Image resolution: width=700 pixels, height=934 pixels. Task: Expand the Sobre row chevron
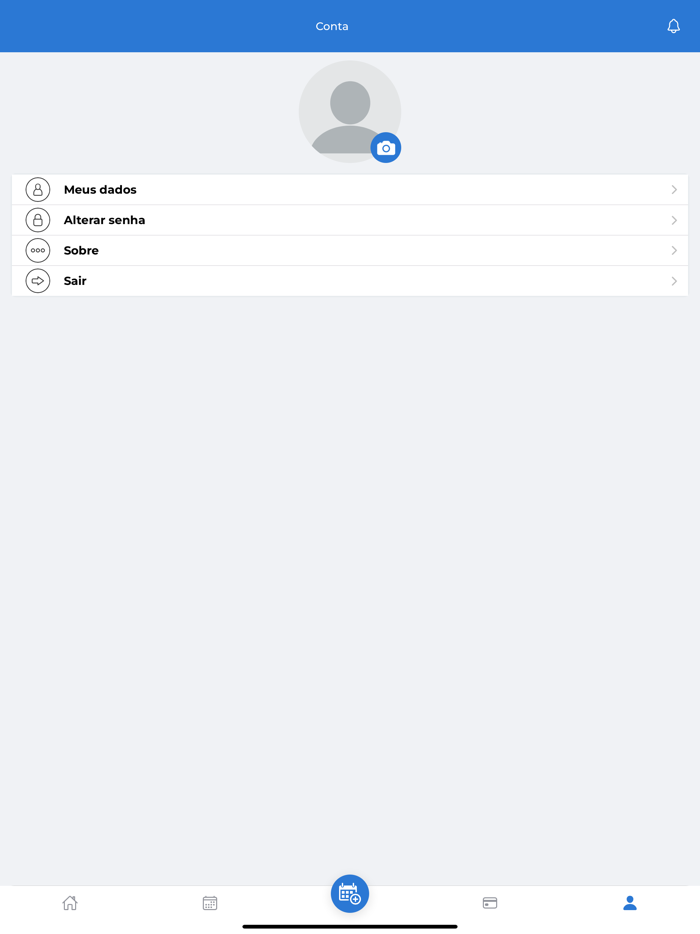pos(674,251)
